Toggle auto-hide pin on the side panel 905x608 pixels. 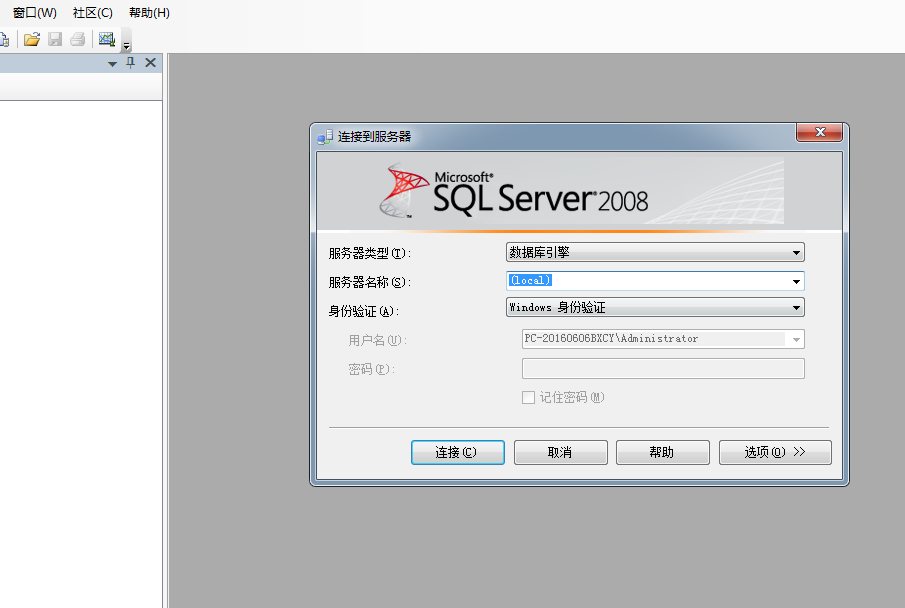130,62
